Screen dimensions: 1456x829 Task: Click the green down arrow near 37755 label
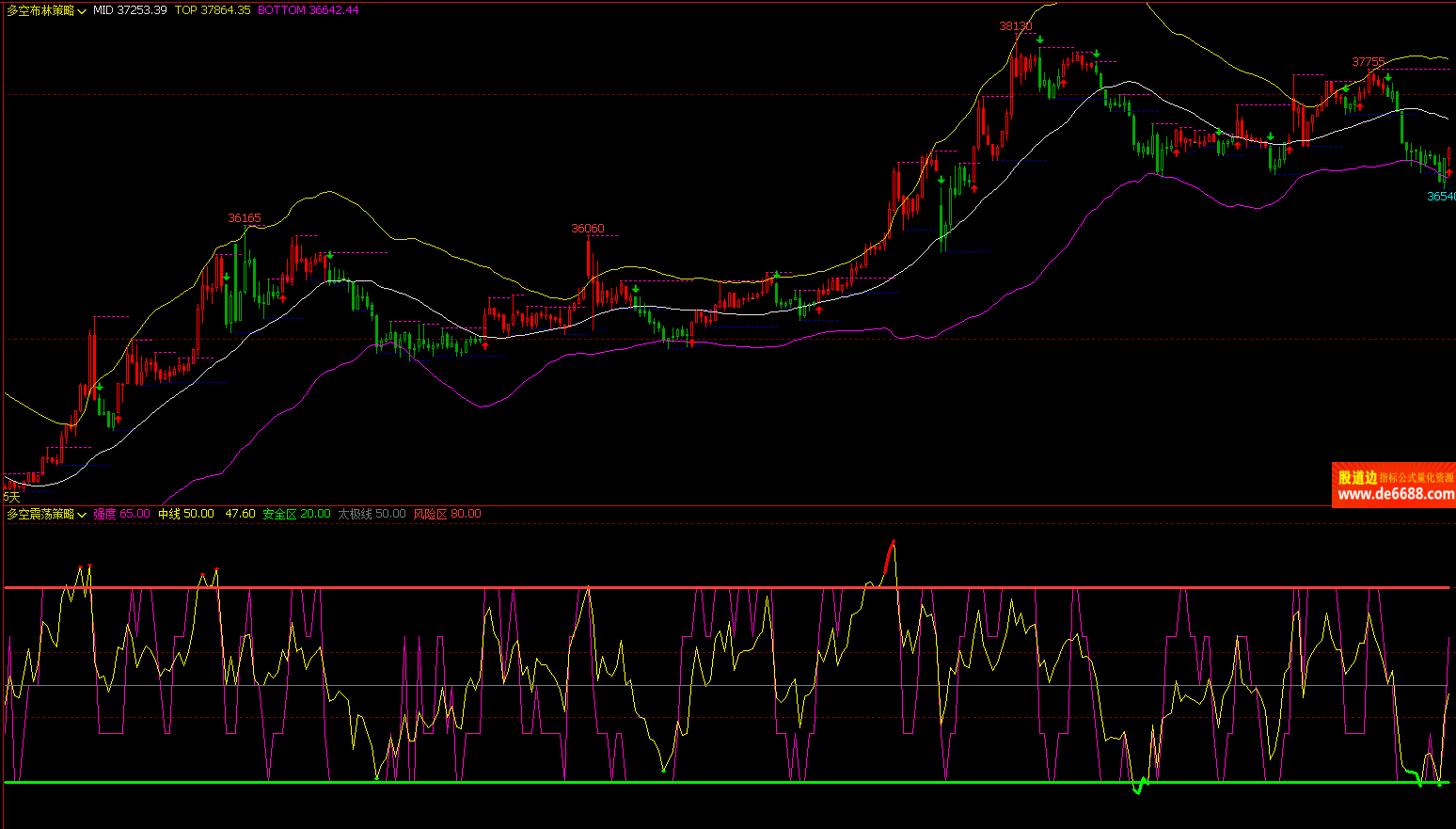coord(1388,77)
